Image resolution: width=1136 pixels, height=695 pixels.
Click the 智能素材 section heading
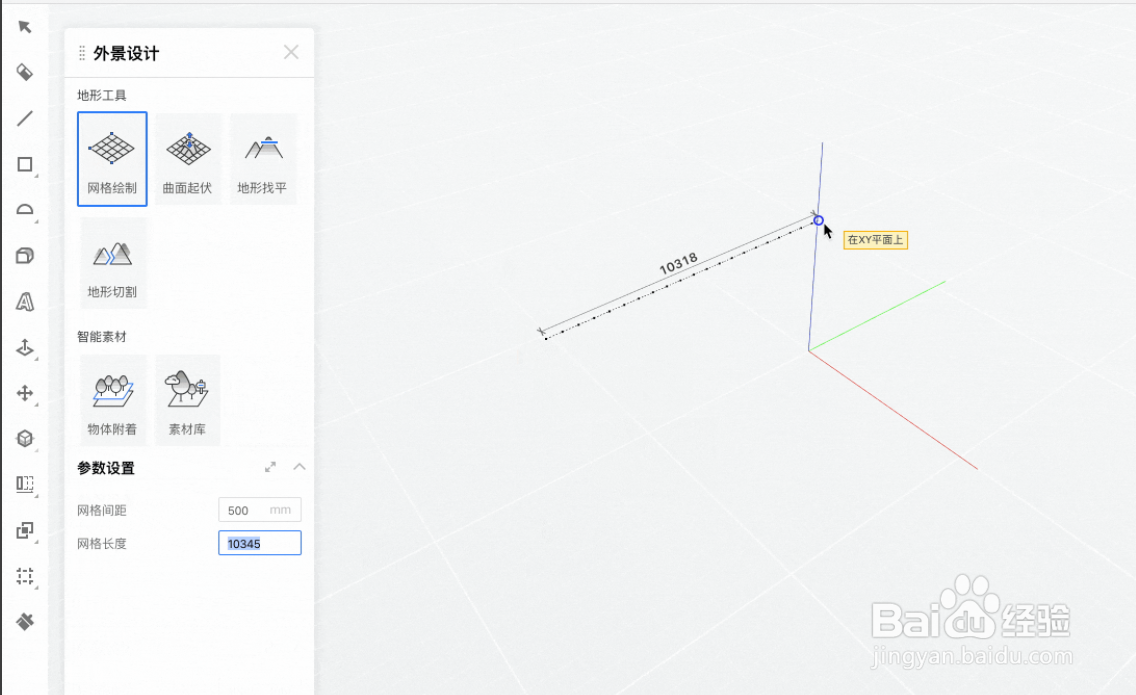pos(101,336)
